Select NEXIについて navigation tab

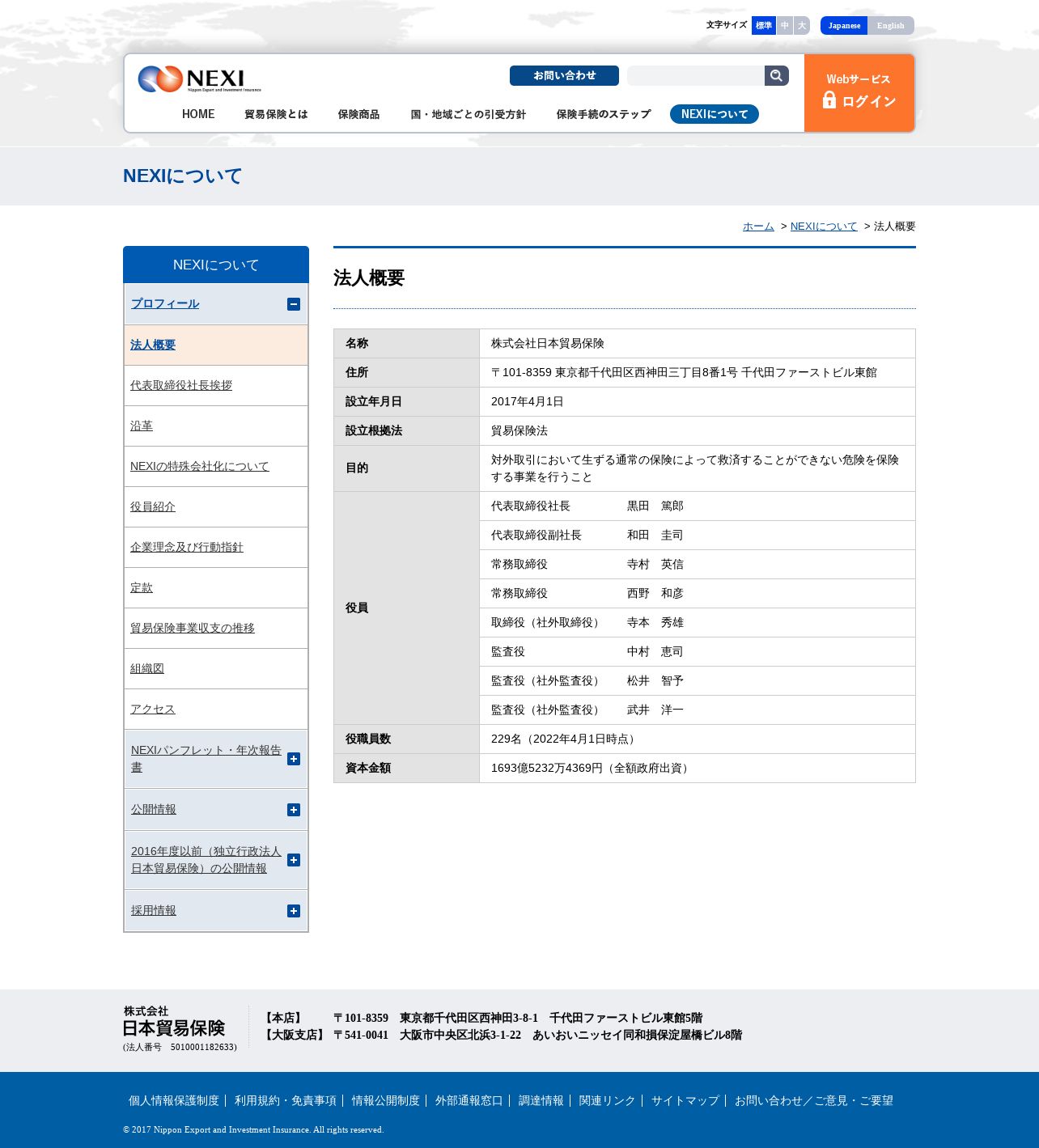point(715,114)
